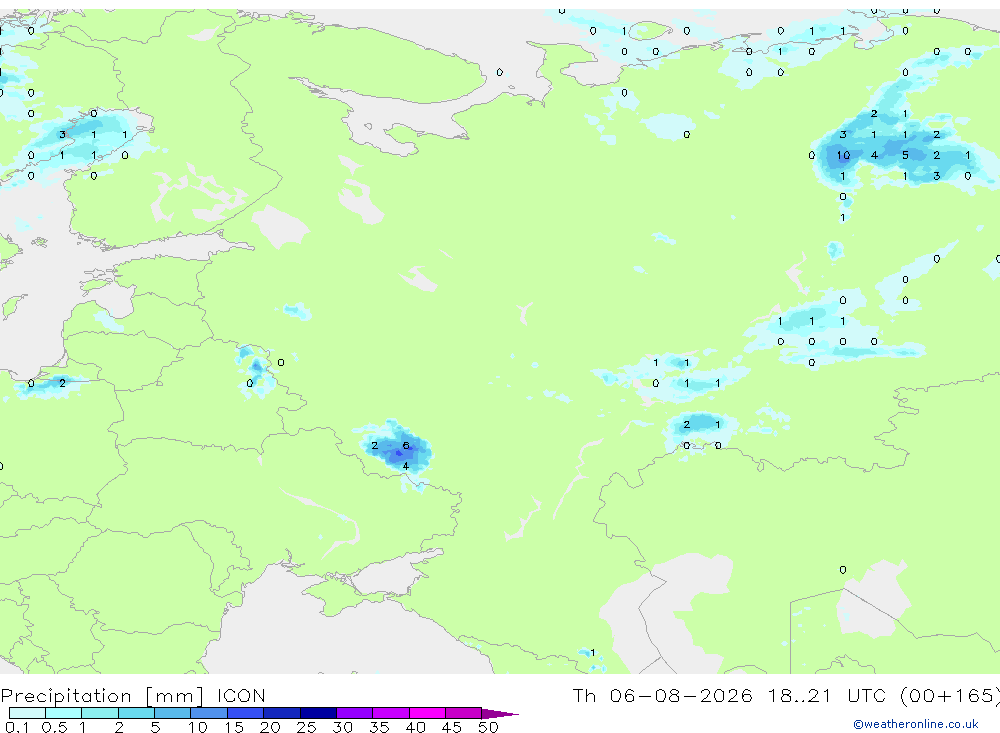
Task: Click the 0.1–0.5 mm lightest cyan legend swatch
Action: 27,713
